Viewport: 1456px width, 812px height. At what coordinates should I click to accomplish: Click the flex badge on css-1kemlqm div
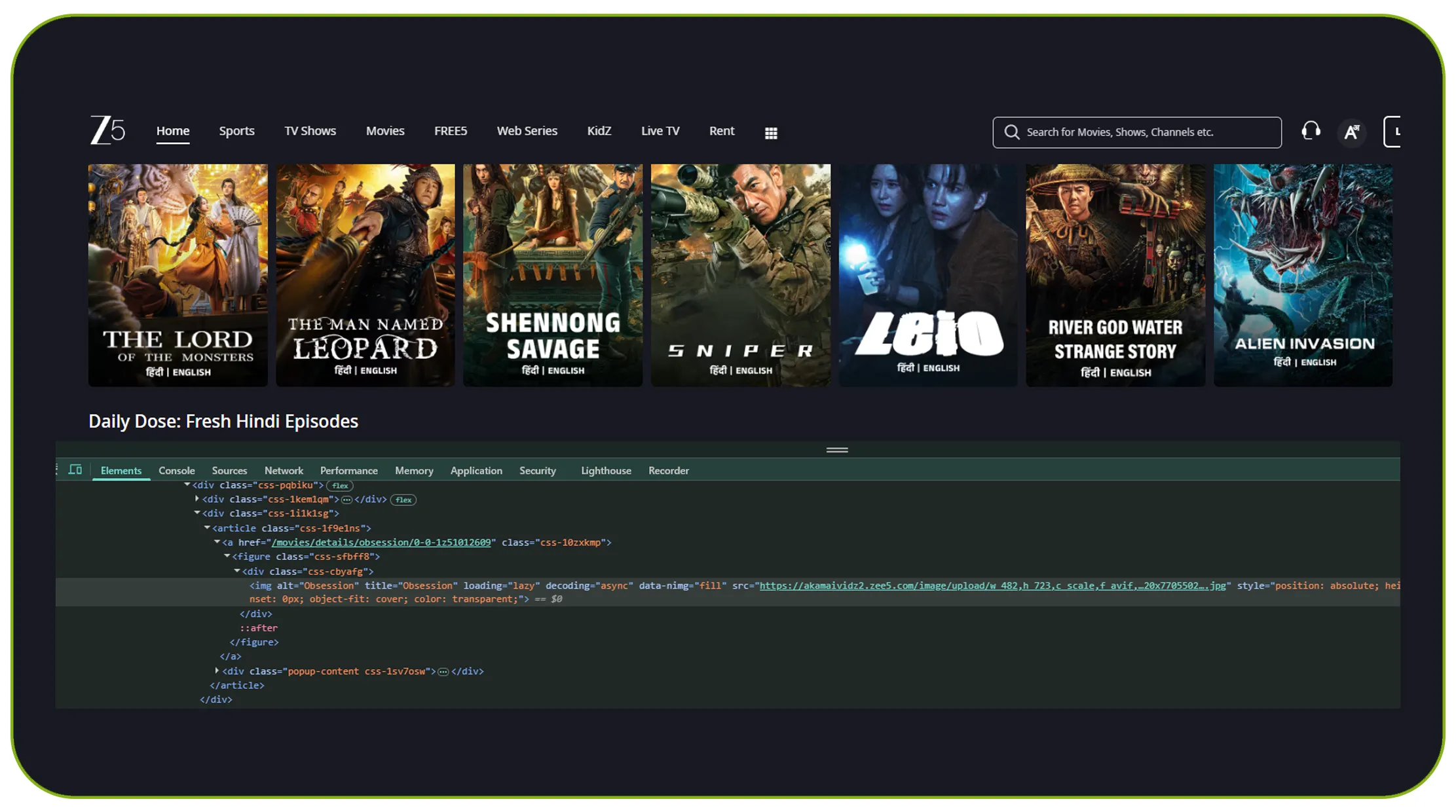[403, 500]
